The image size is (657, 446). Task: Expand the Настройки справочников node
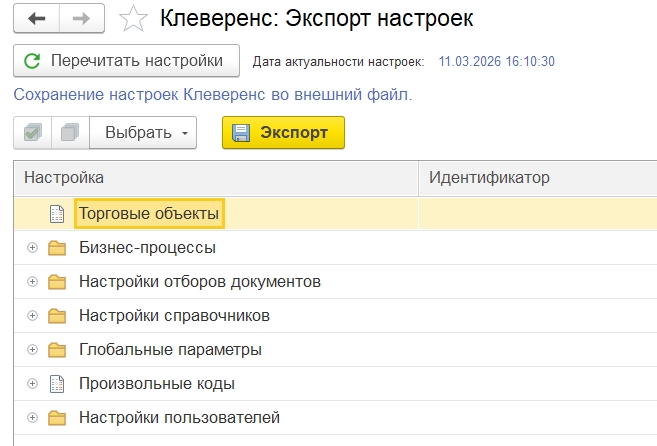[32, 316]
